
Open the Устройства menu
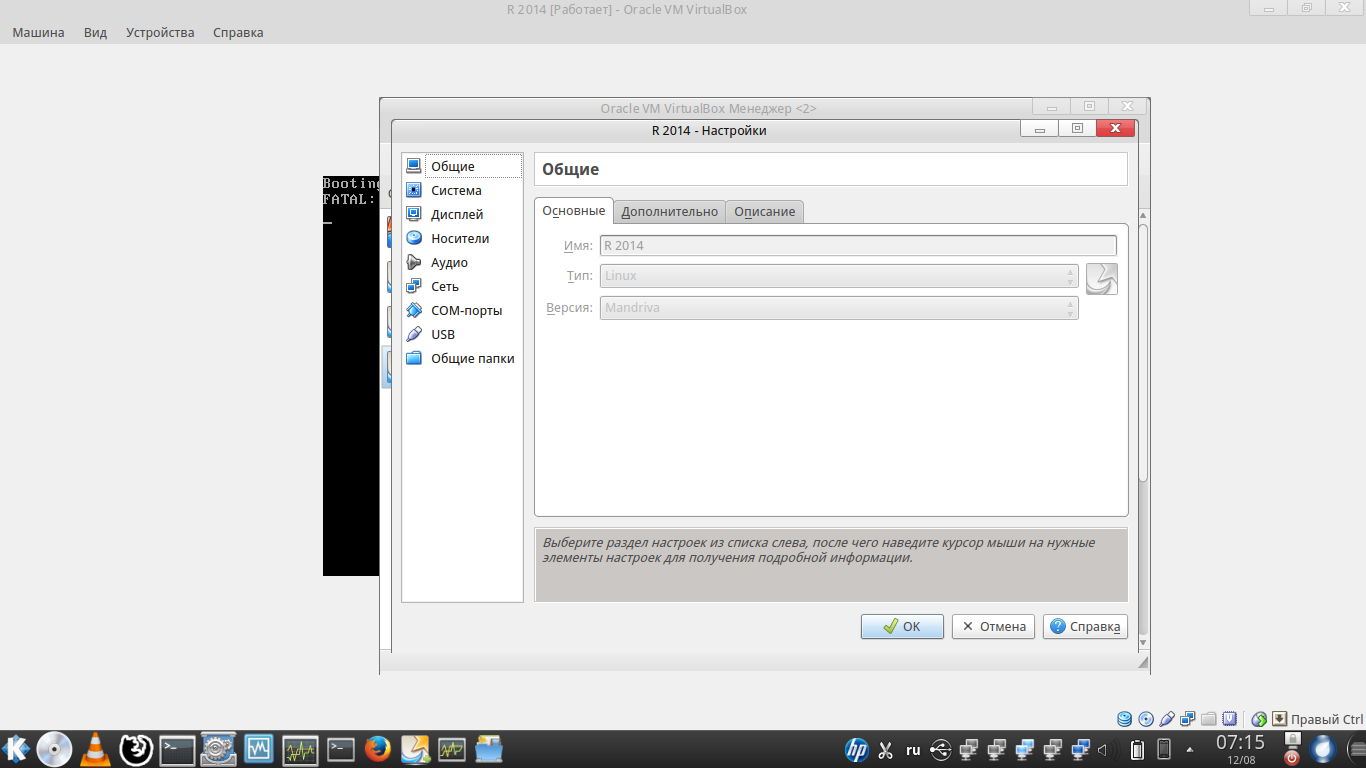(160, 32)
